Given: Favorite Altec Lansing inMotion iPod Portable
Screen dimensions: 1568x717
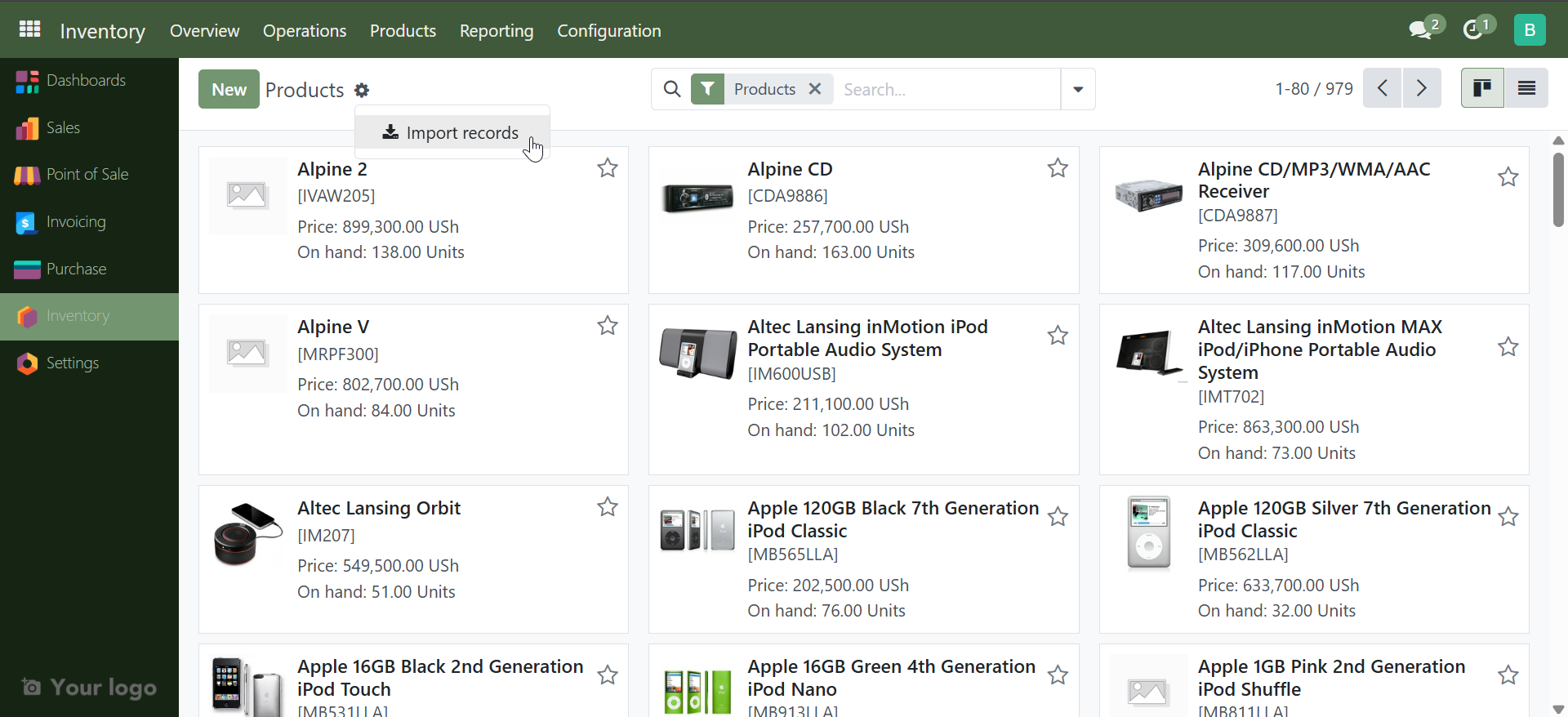Looking at the screenshot, I should point(1058,336).
